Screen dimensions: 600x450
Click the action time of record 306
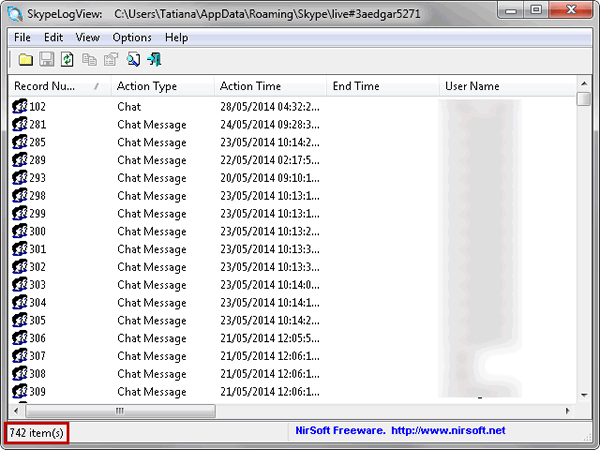270,338
